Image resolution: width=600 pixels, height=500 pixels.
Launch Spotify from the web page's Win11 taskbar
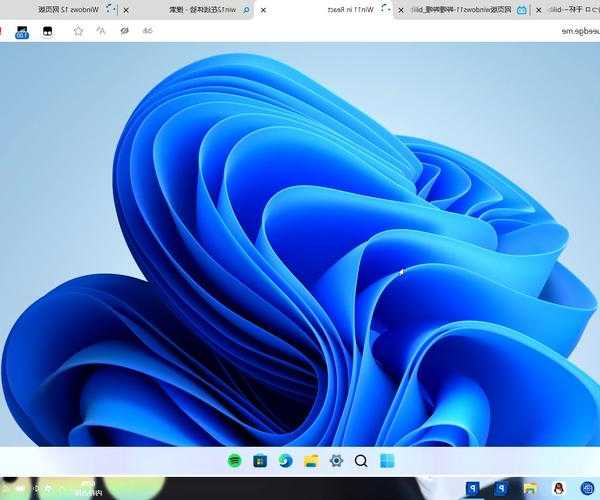tap(235, 461)
